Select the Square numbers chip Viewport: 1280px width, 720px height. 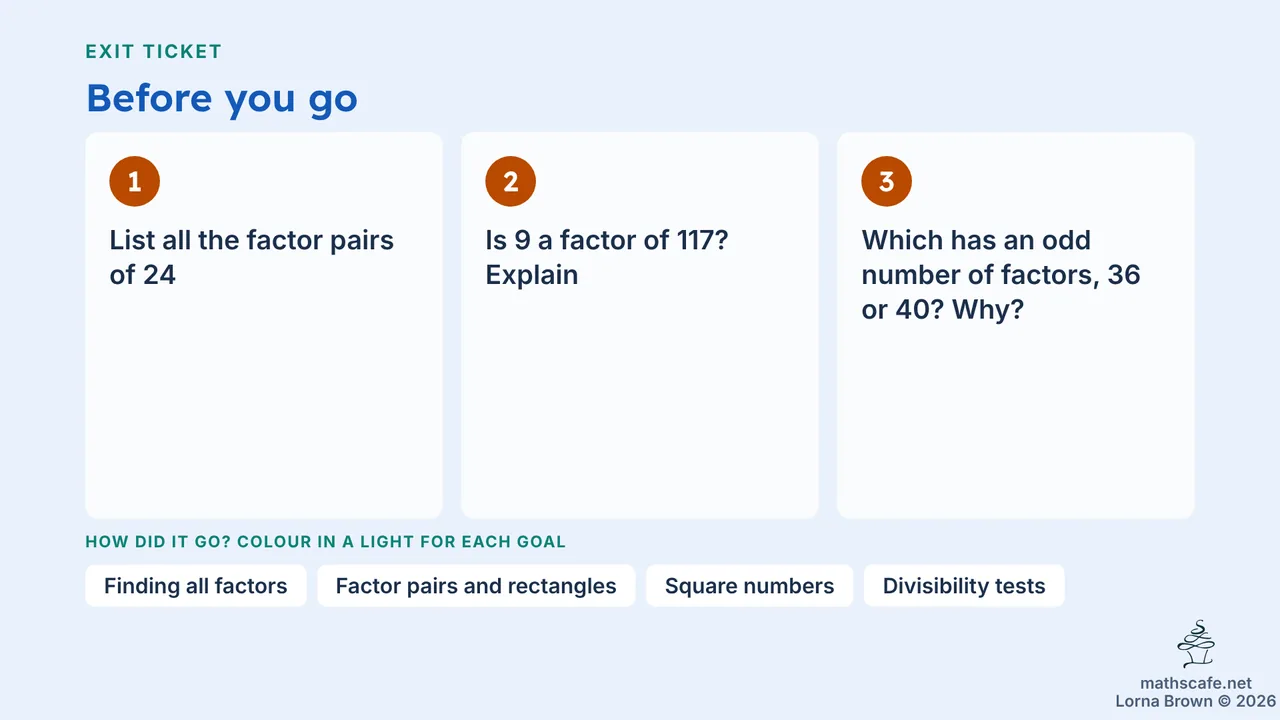[750, 586]
